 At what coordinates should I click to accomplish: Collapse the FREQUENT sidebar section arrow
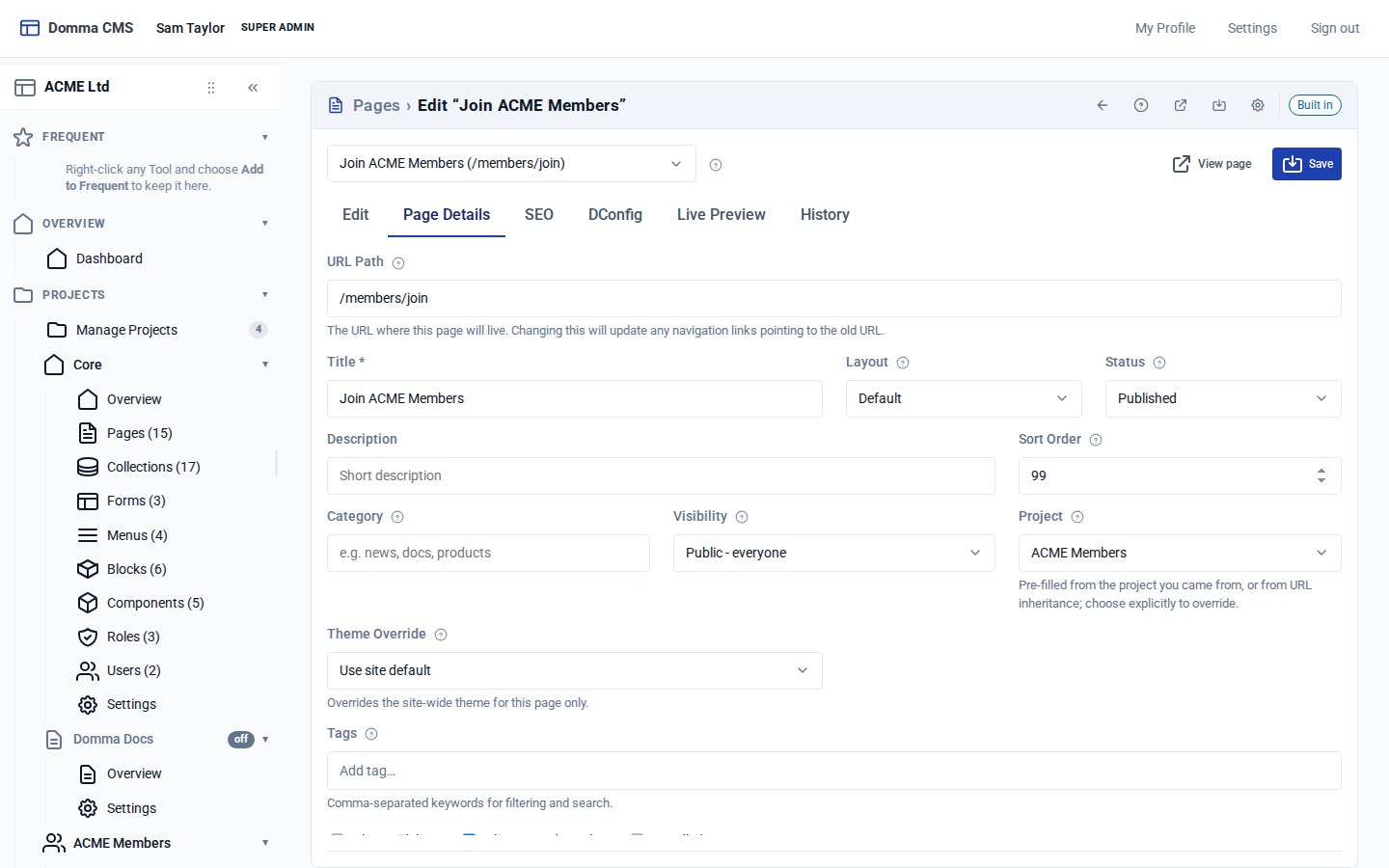(265, 137)
